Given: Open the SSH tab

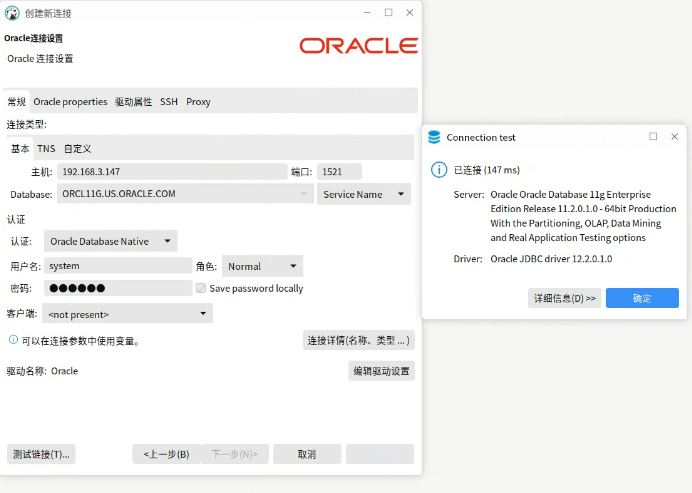Looking at the screenshot, I should (169, 102).
